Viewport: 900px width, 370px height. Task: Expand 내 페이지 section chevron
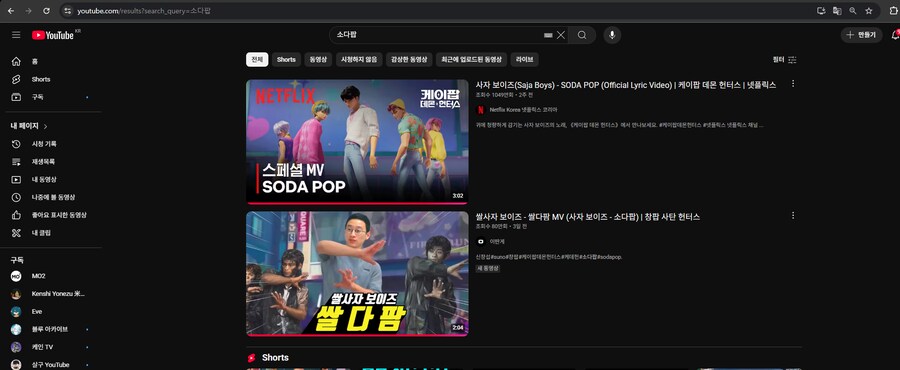click(x=46, y=126)
